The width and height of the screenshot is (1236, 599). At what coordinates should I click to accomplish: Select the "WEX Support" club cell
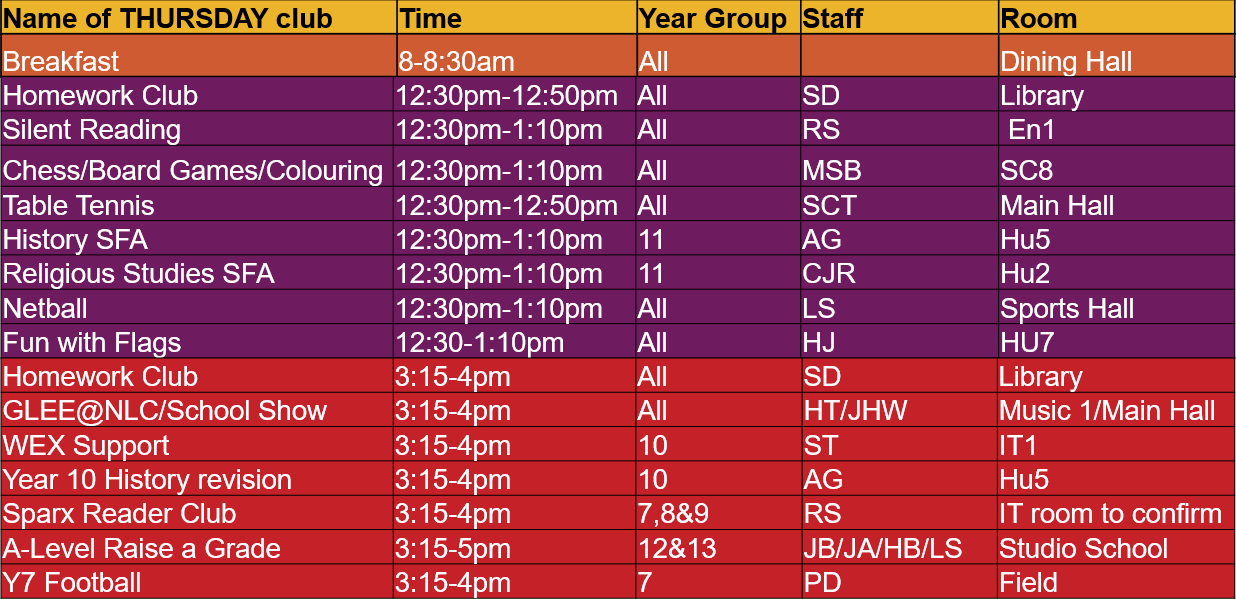click(86, 445)
